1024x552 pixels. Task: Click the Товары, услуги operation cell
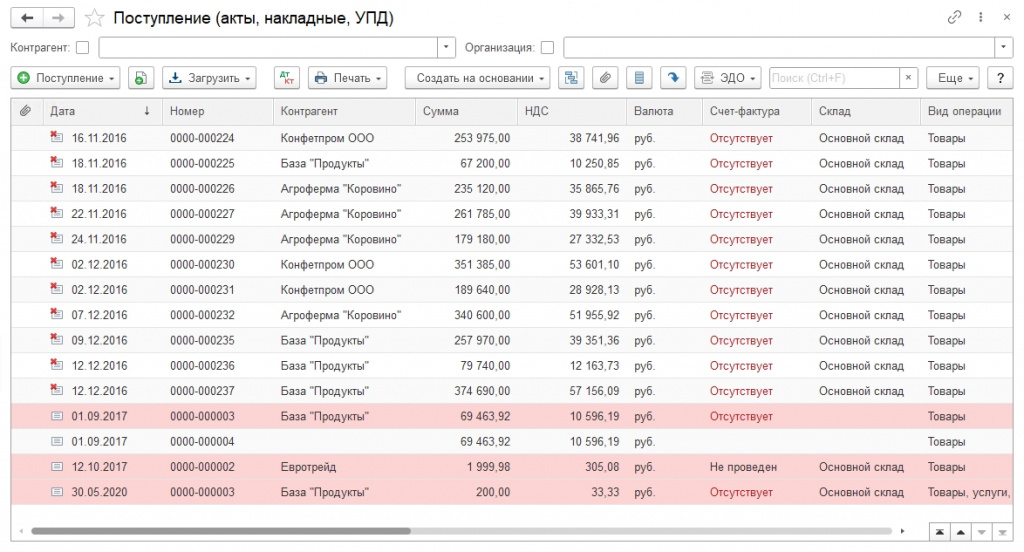(x=969, y=492)
